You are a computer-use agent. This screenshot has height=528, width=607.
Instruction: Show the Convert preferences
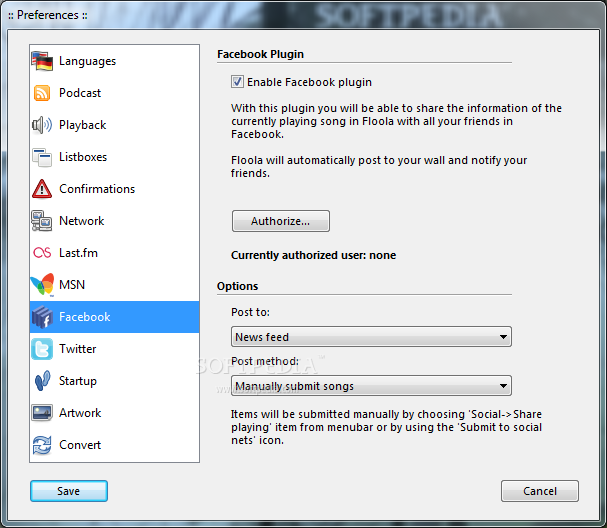coord(115,445)
